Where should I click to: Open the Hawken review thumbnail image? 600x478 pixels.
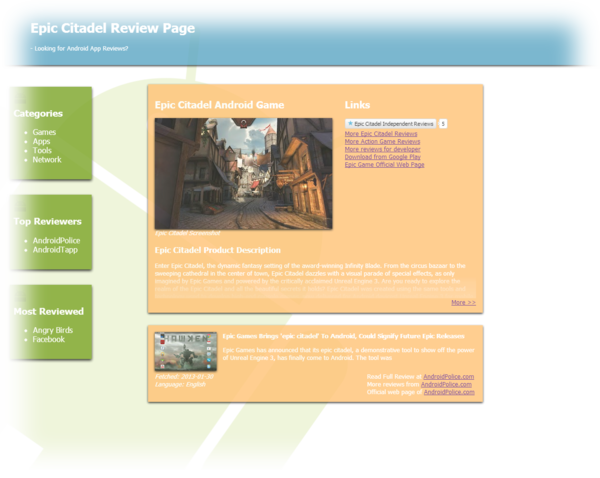coord(186,352)
